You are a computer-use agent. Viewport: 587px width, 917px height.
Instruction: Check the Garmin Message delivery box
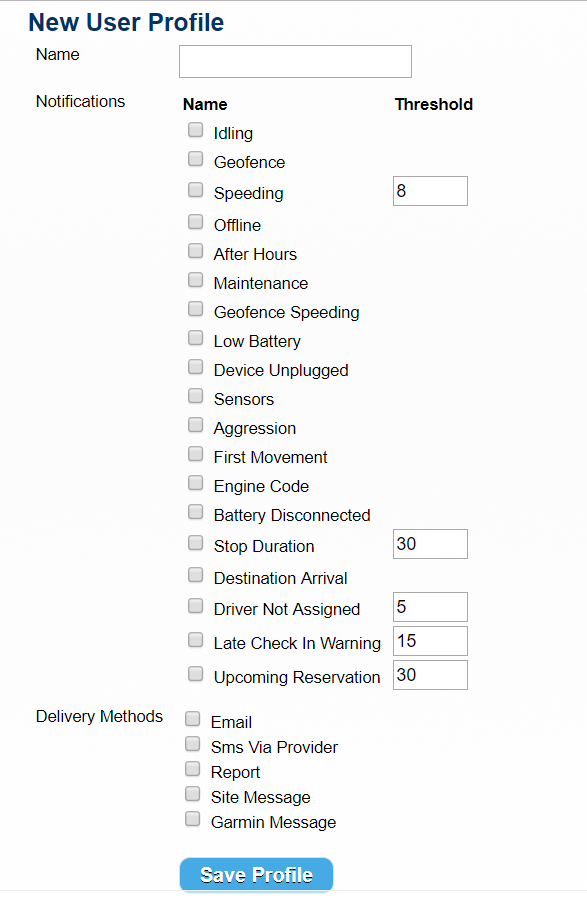[192, 819]
